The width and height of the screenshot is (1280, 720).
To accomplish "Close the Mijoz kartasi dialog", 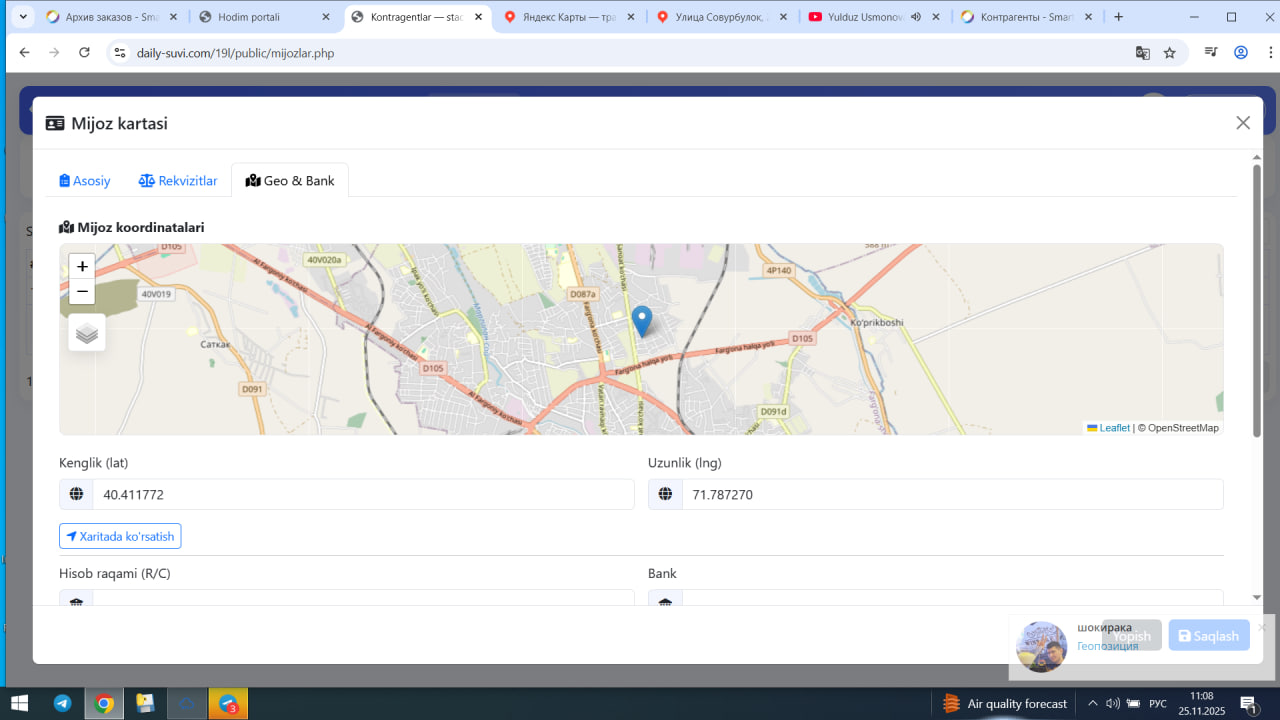I will point(1243,123).
